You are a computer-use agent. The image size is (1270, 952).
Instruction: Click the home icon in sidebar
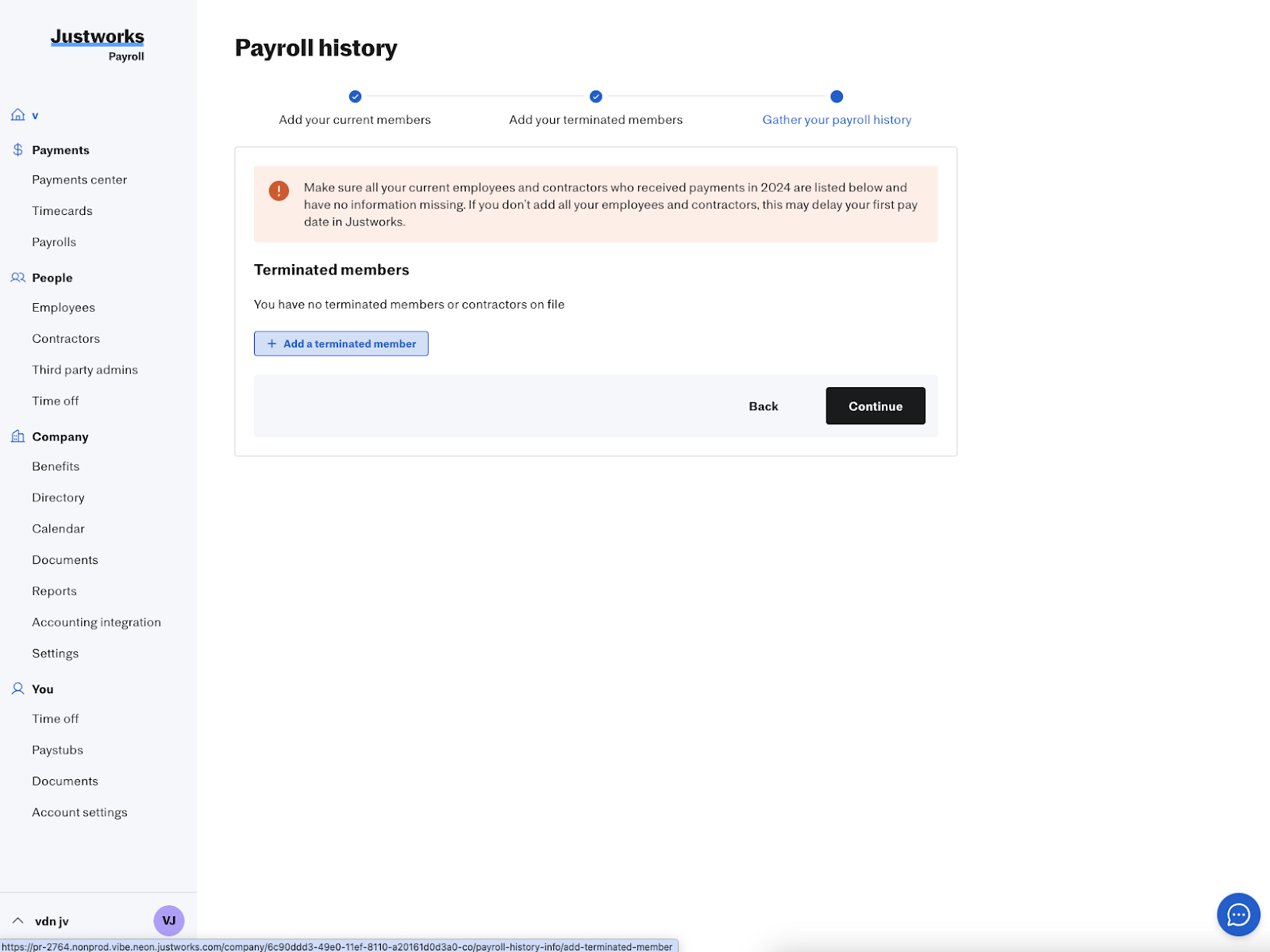pyautogui.click(x=17, y=115)
